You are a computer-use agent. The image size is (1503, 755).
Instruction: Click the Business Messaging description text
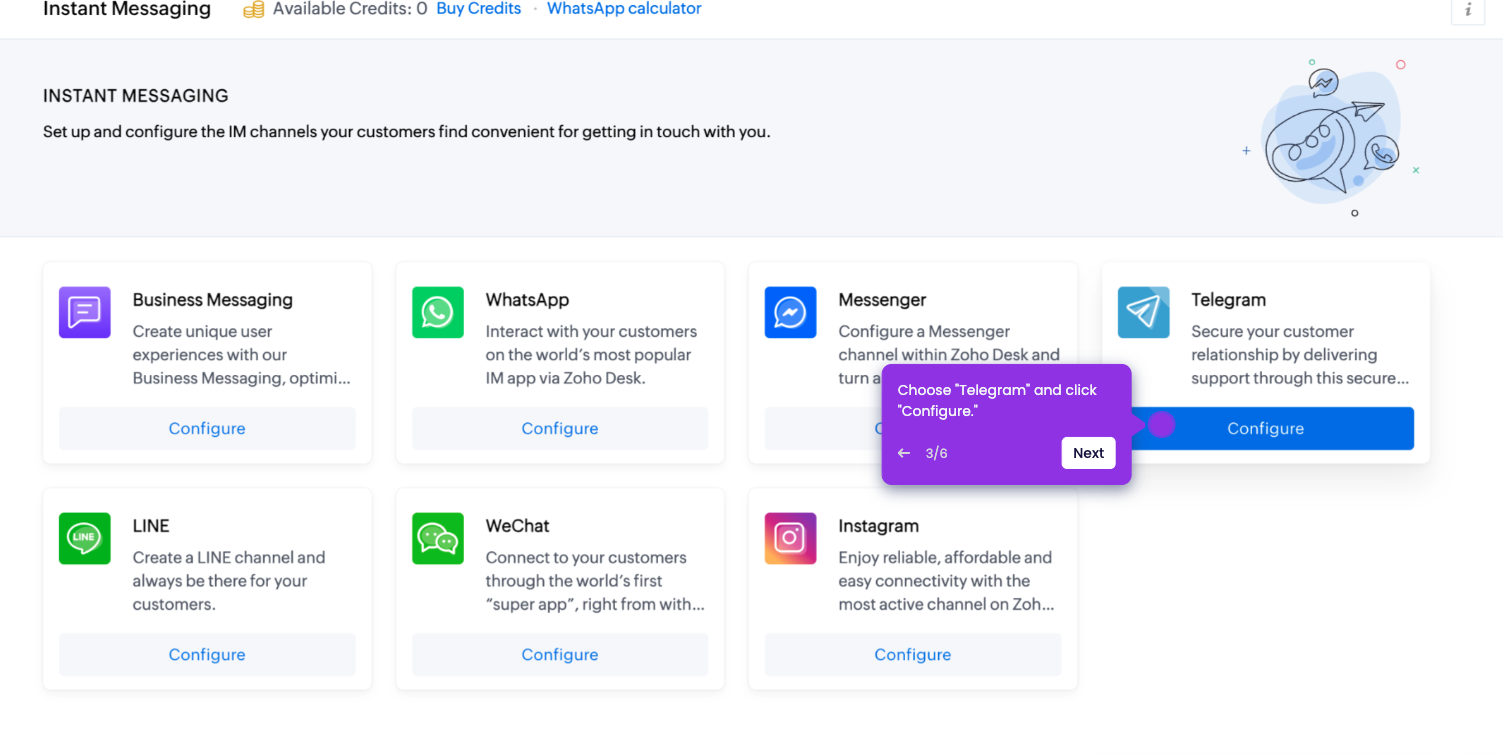pos(242,355)
